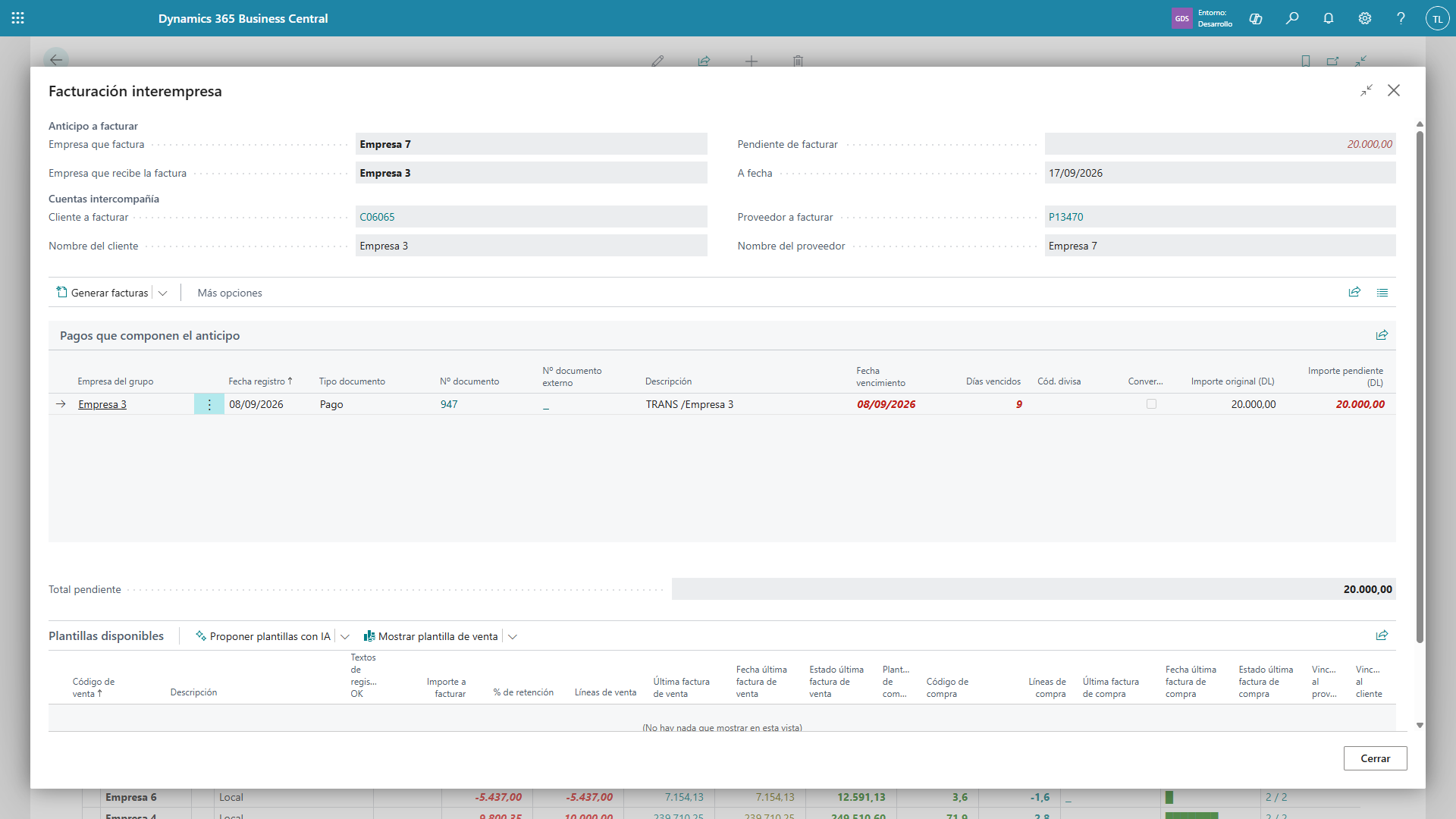
Task: Open customer link C06065
Action: [377, 217]
